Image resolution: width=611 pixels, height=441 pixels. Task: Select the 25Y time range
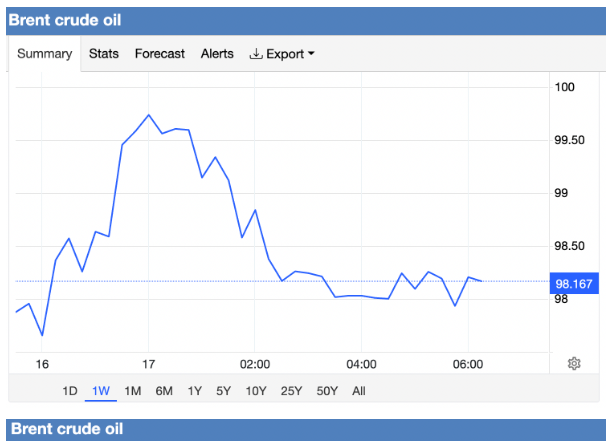pos(292,391)
